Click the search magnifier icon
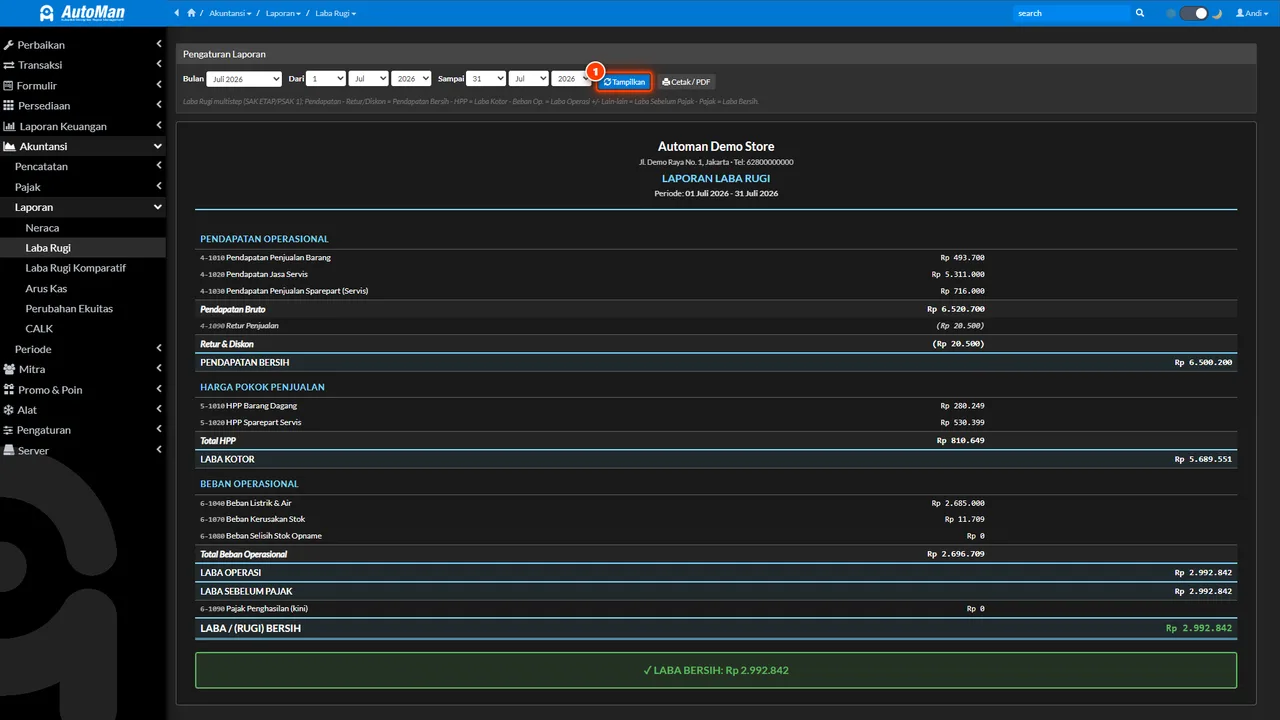Image resolution: width=1280 pixels, height=720 pixels. click(1140, 13)
